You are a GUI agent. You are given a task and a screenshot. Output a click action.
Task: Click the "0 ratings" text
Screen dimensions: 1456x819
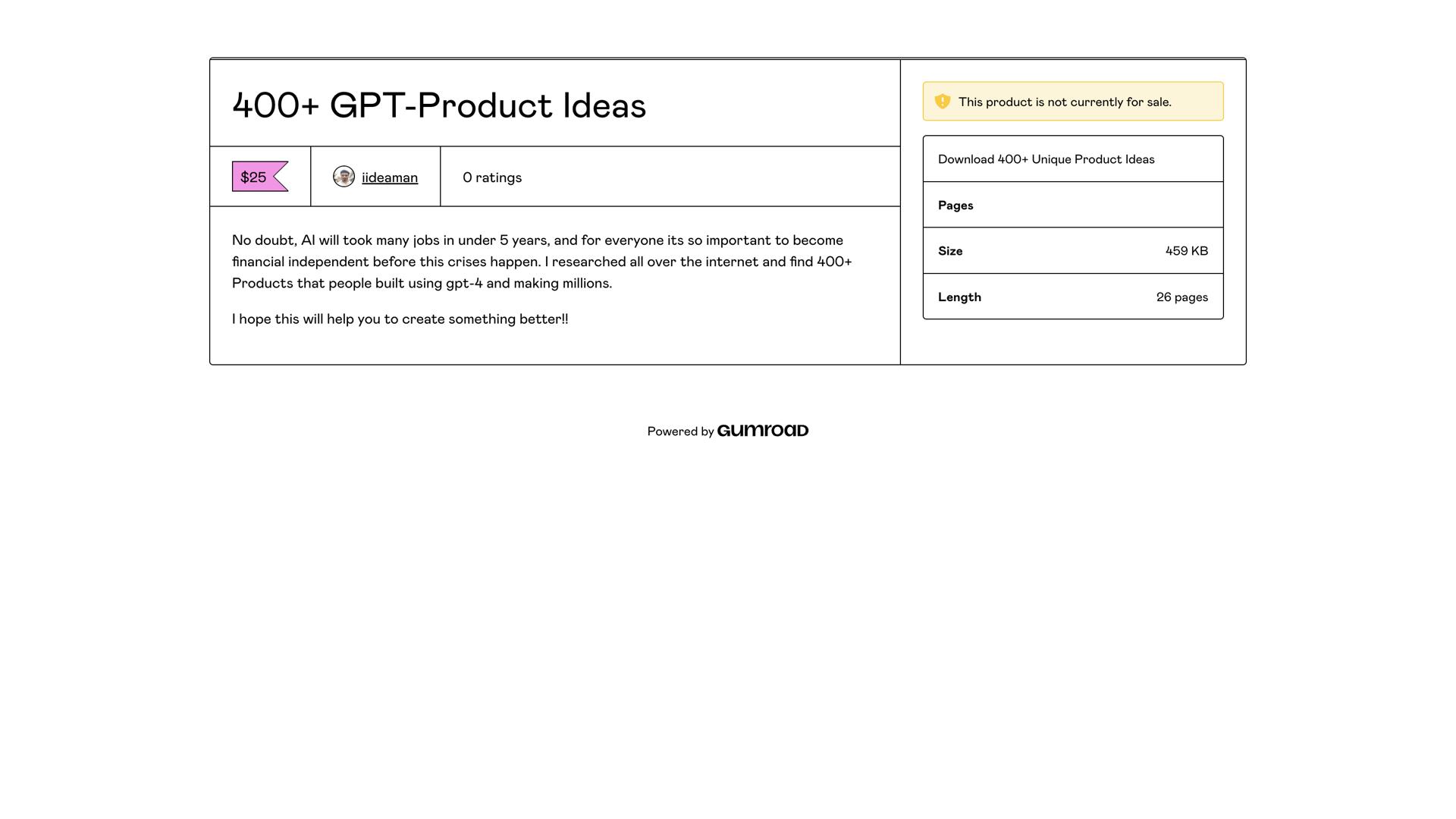[492, 177]
